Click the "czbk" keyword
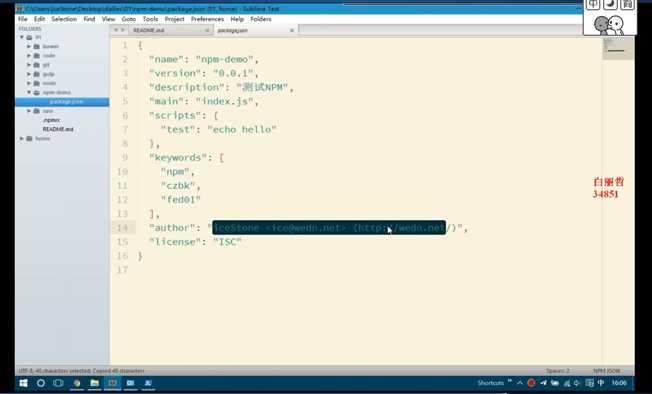 tap(178, 186)
